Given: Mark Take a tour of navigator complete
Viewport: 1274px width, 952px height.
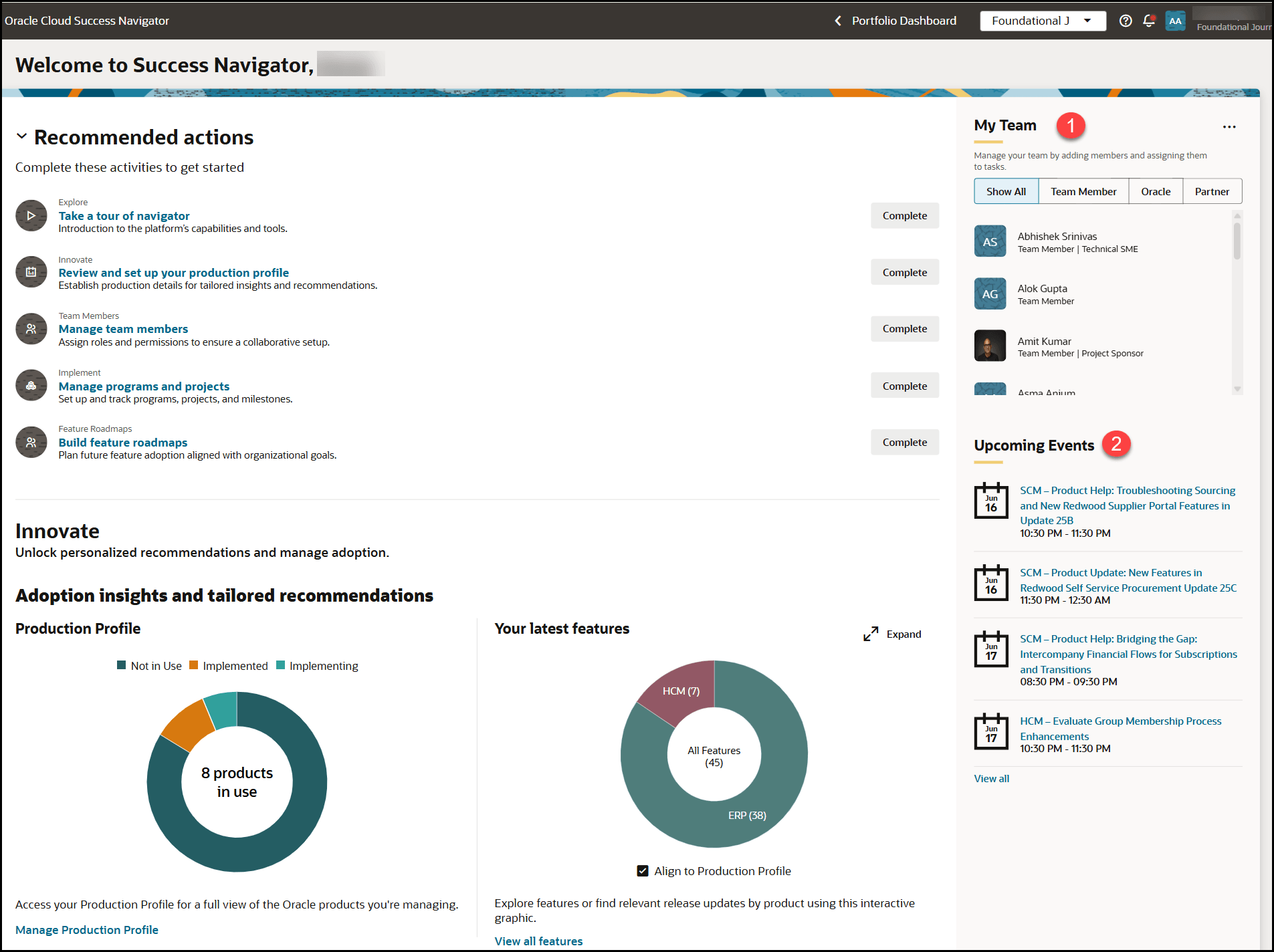Looking at the screenshot, I should (x=904, y=215).
